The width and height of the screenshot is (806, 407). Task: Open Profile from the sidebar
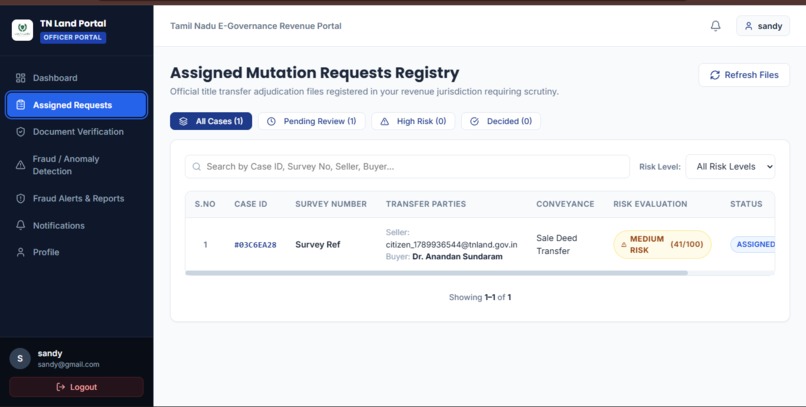coord(77,252)
